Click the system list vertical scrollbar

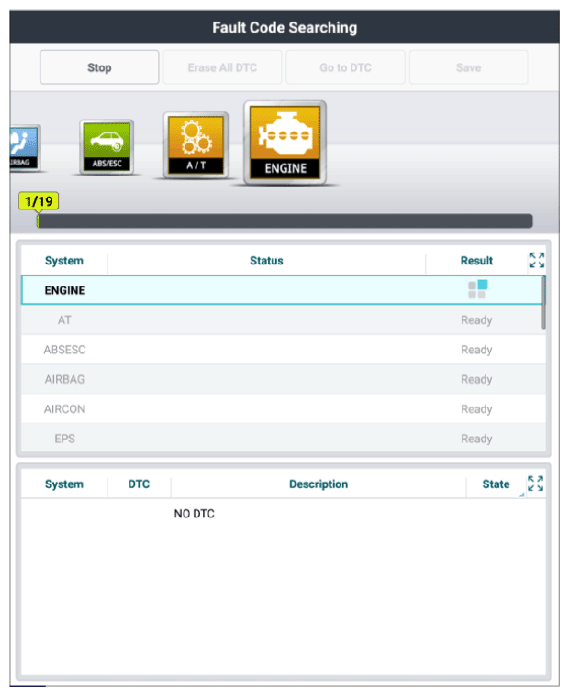point(544,303)
